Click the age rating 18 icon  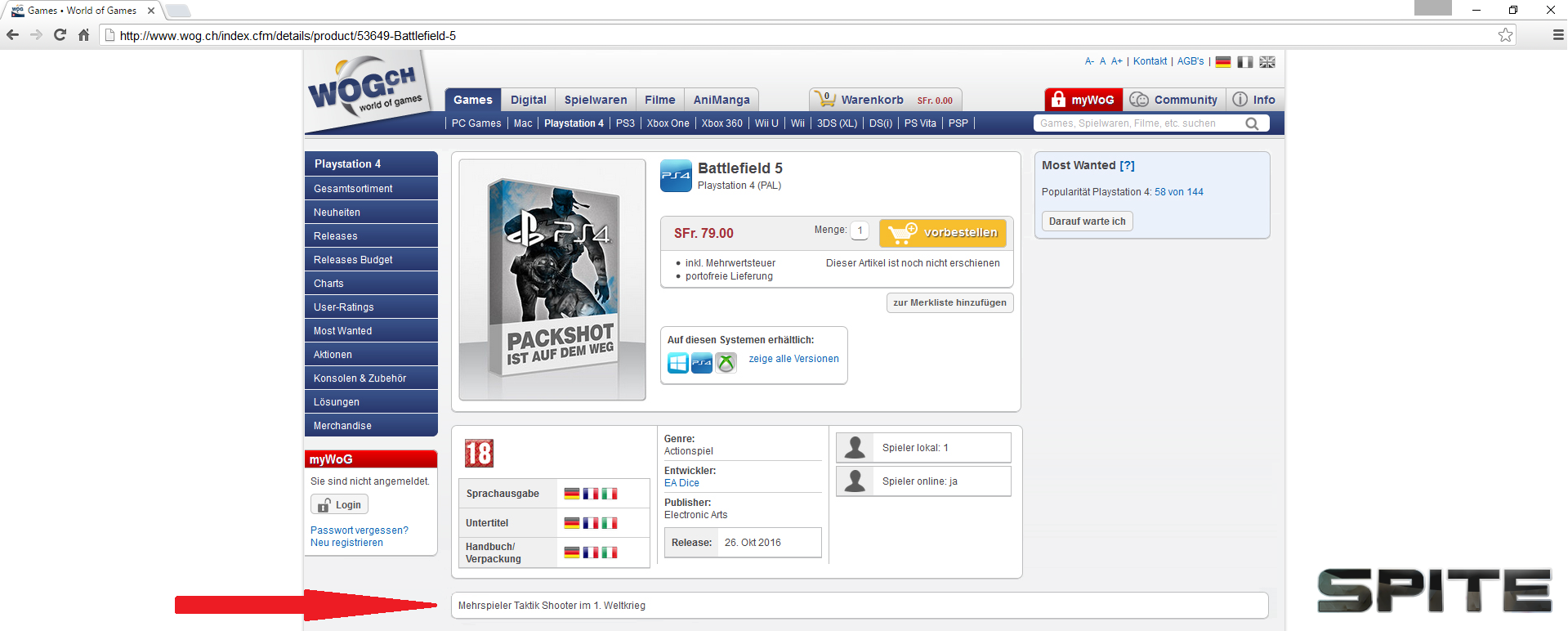479,453
